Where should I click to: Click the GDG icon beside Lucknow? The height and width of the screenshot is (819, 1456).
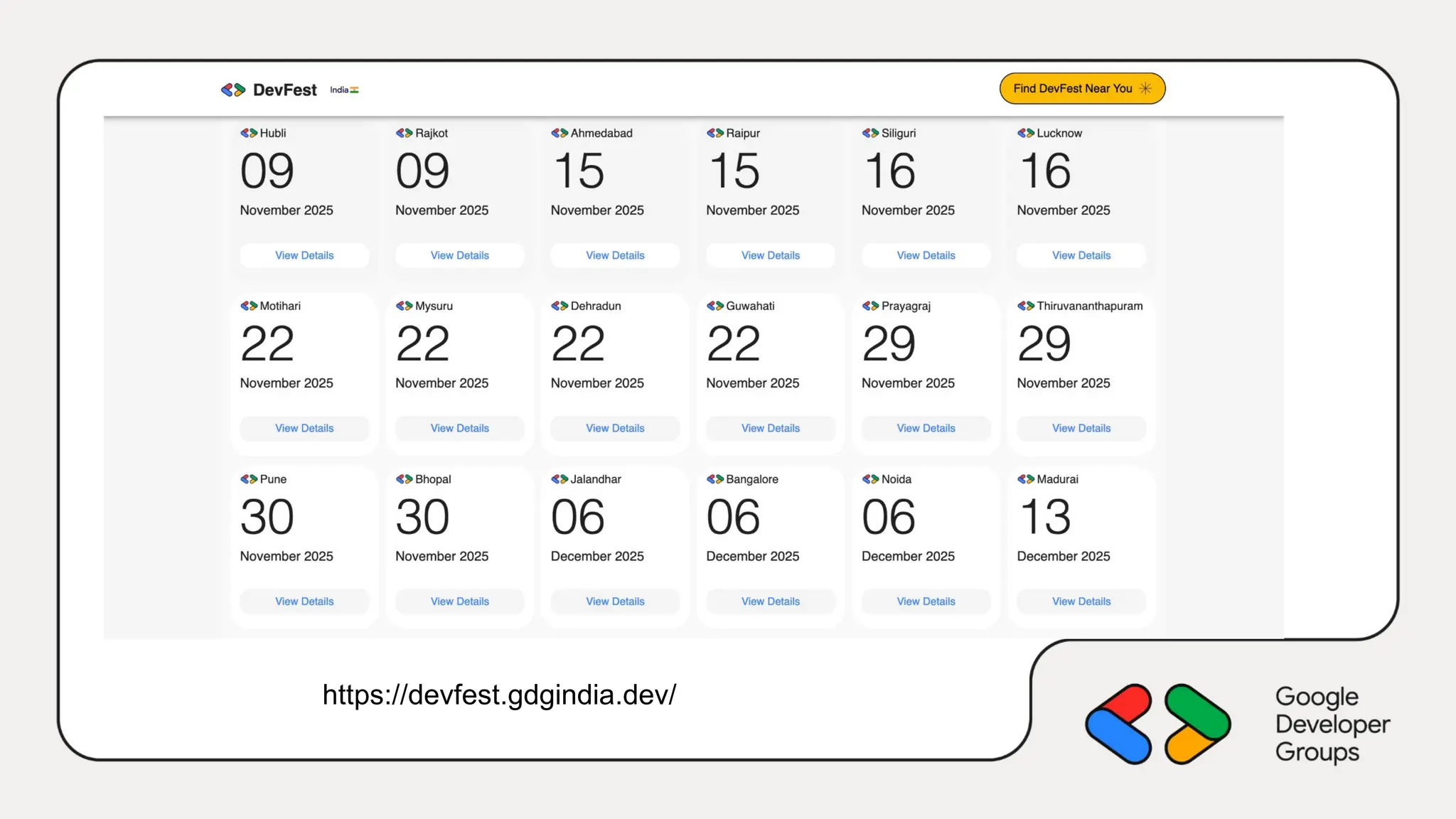1026,133
